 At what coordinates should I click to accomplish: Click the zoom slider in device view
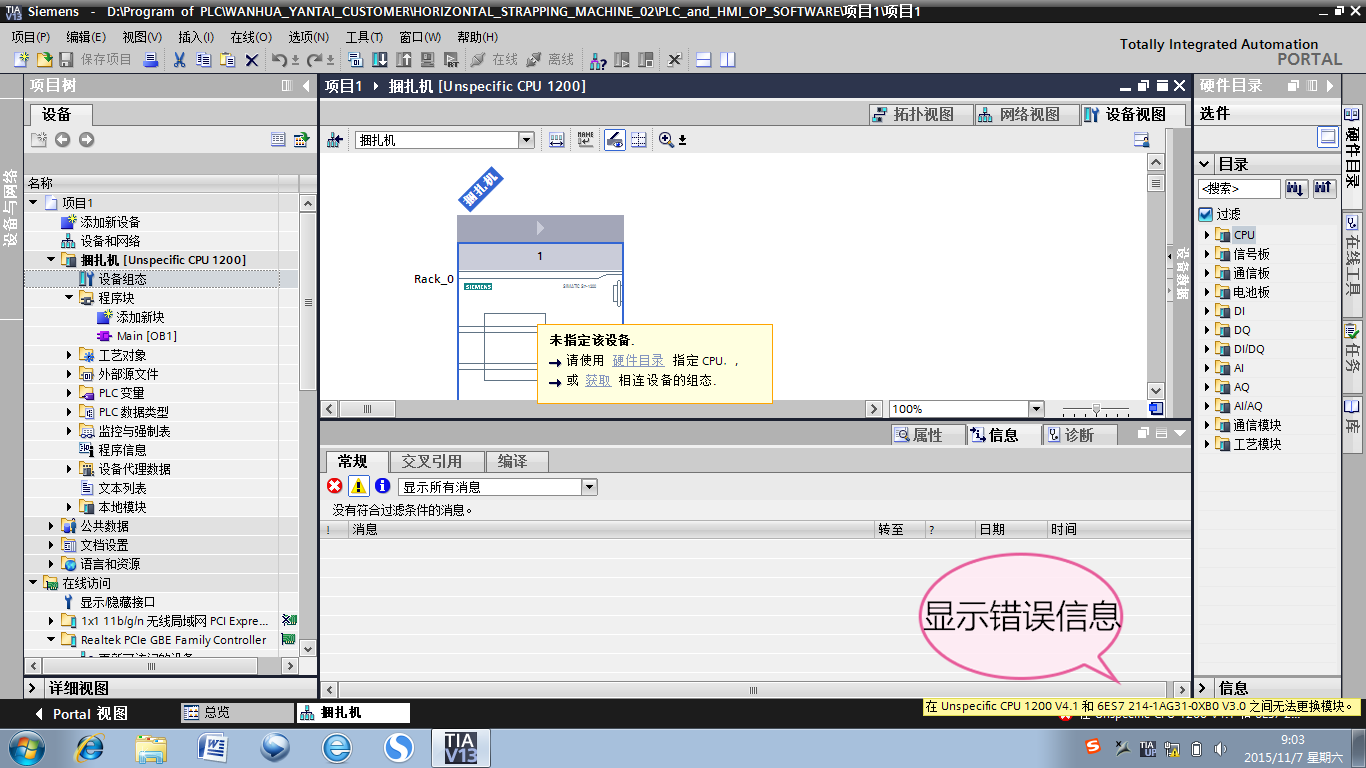pyautogui.click(x=1096, y=408)
